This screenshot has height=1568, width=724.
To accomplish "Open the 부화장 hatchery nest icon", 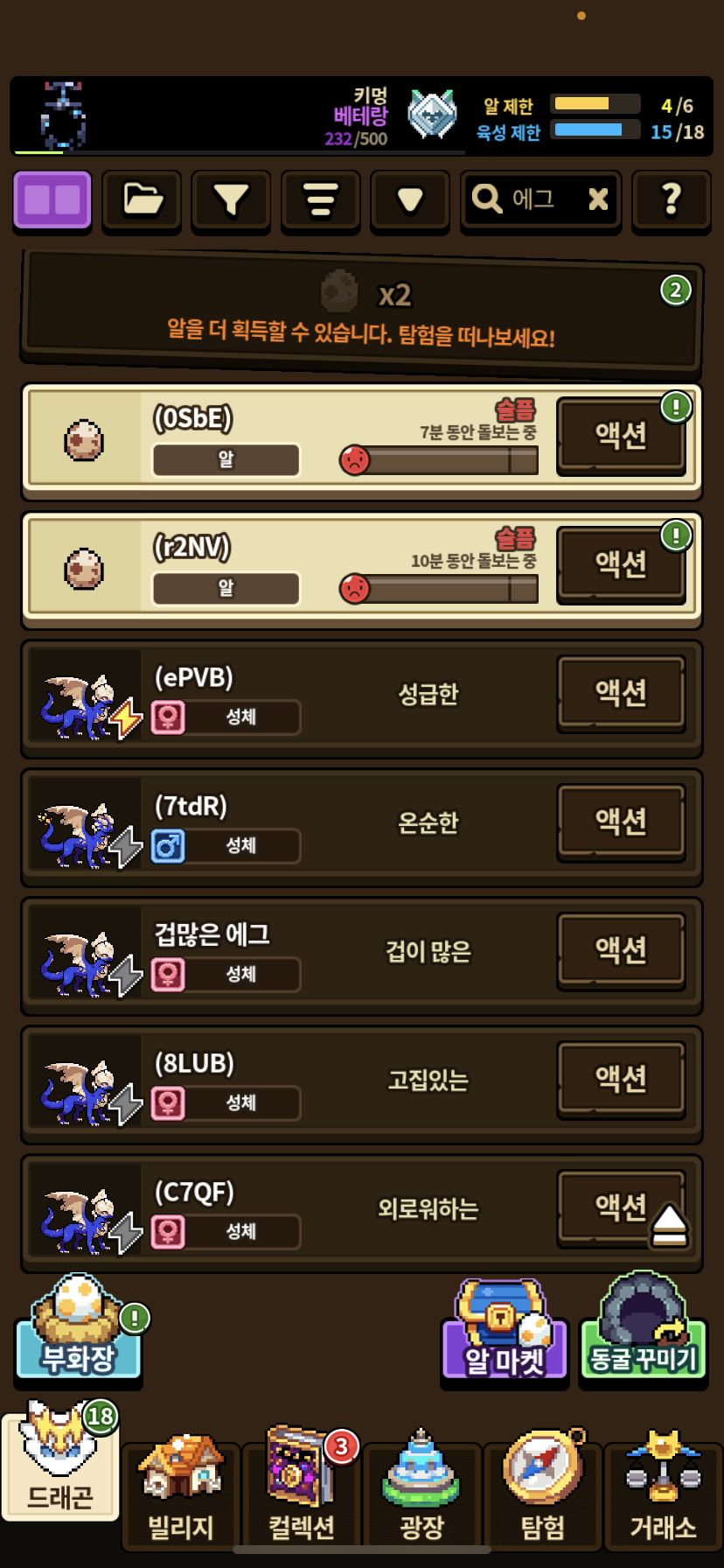I will (x=78, y=1330).
